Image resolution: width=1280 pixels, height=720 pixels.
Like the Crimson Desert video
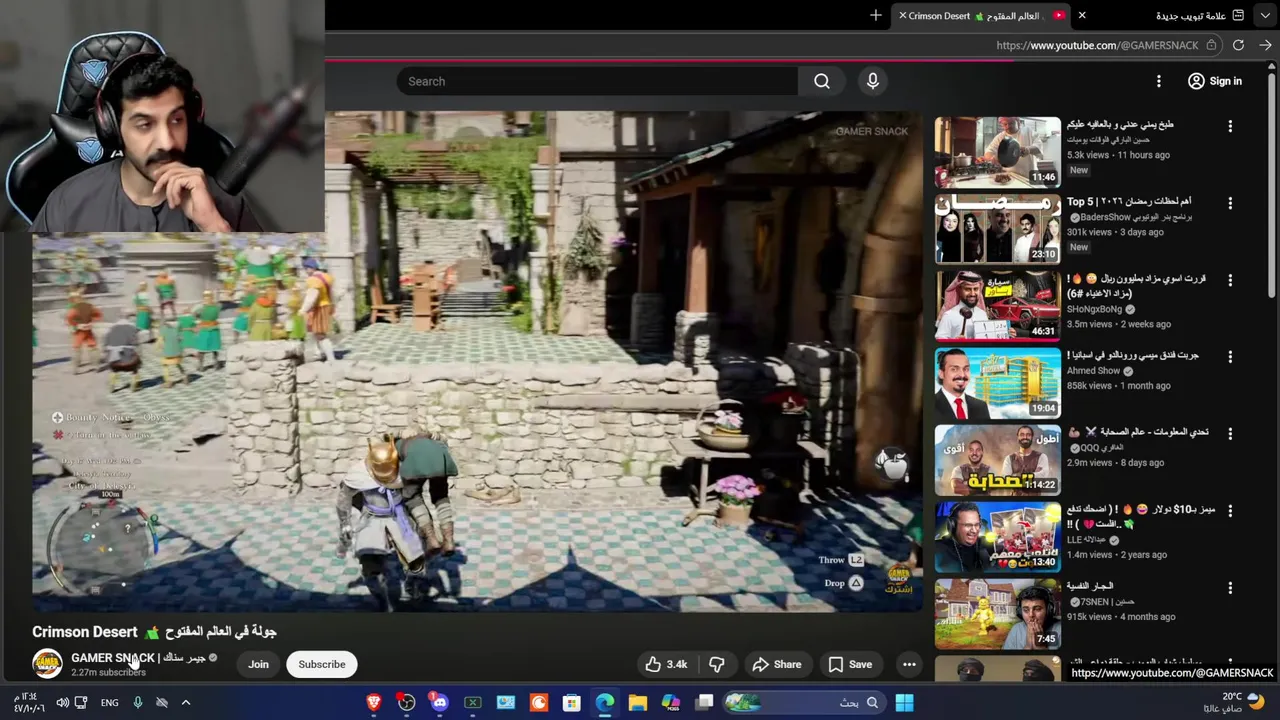pos(666,664)
